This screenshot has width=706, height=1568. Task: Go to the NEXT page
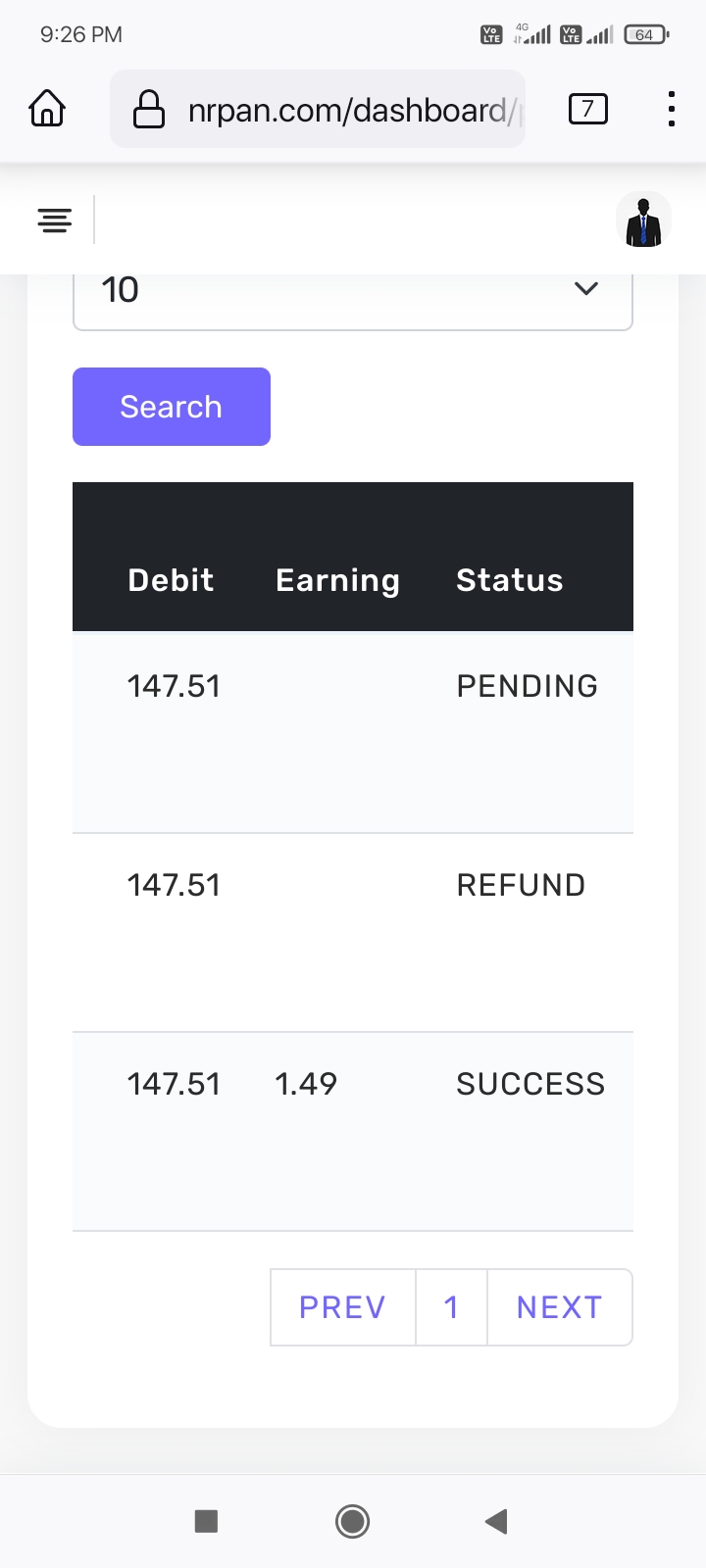[x=559, y=1307]
